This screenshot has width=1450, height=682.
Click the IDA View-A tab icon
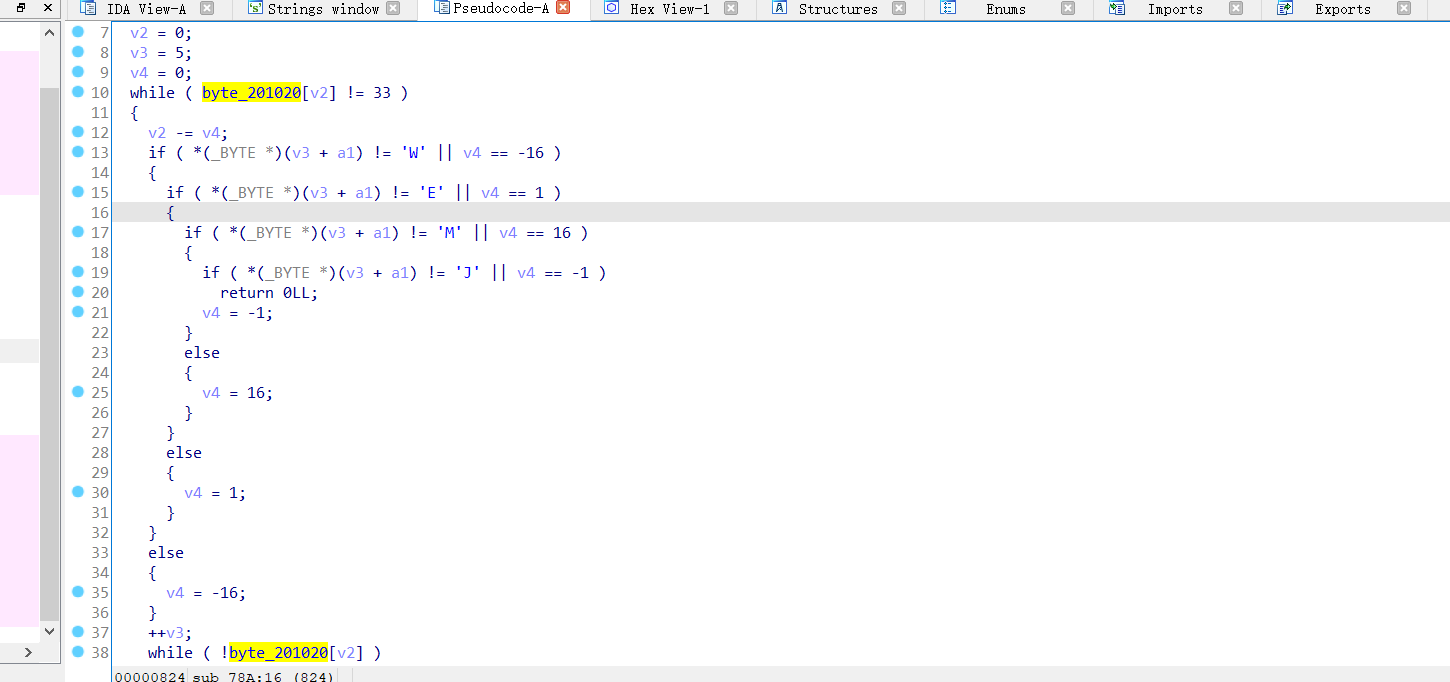[88, 9]
